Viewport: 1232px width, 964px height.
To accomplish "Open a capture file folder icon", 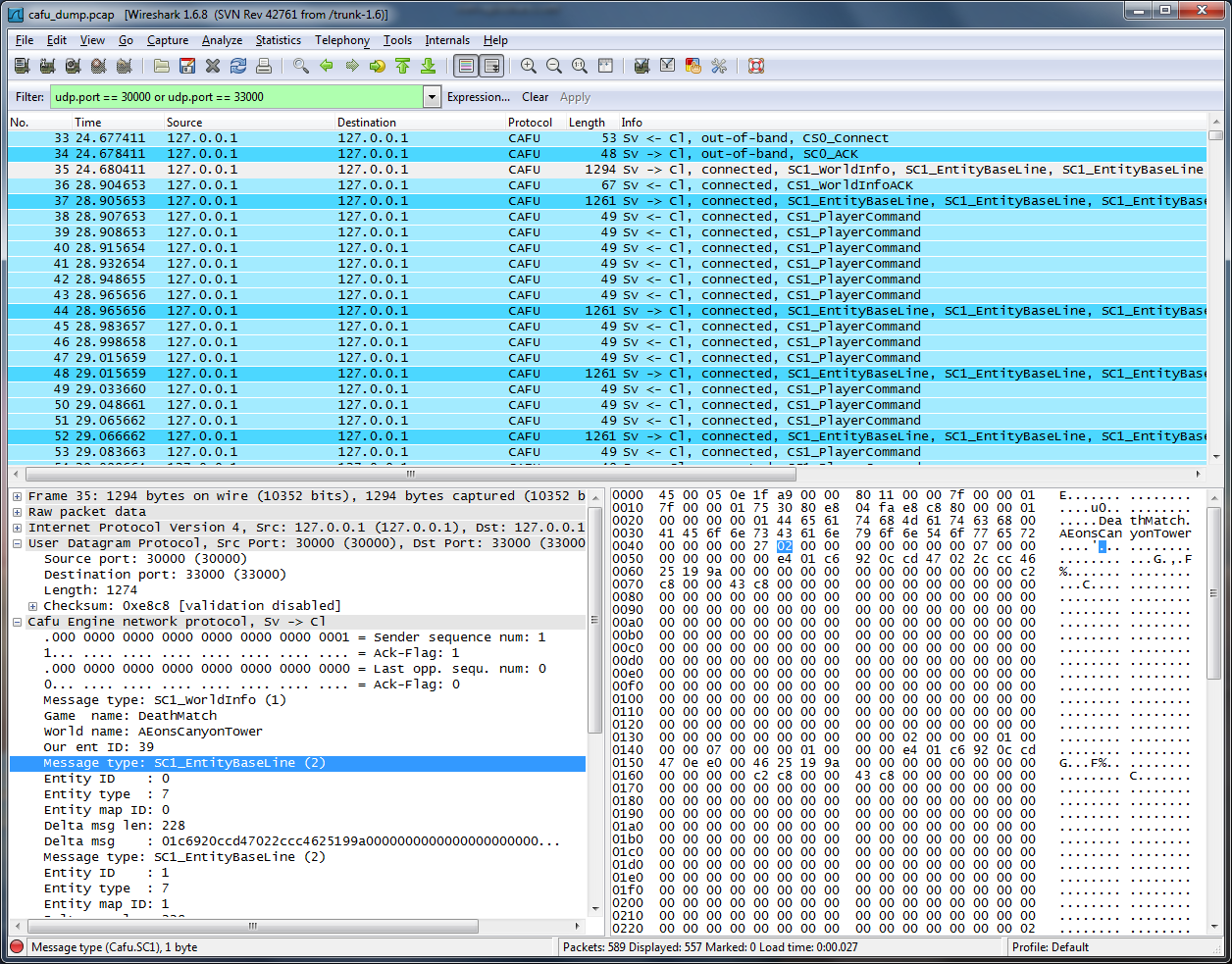I will tap(162, 66).
